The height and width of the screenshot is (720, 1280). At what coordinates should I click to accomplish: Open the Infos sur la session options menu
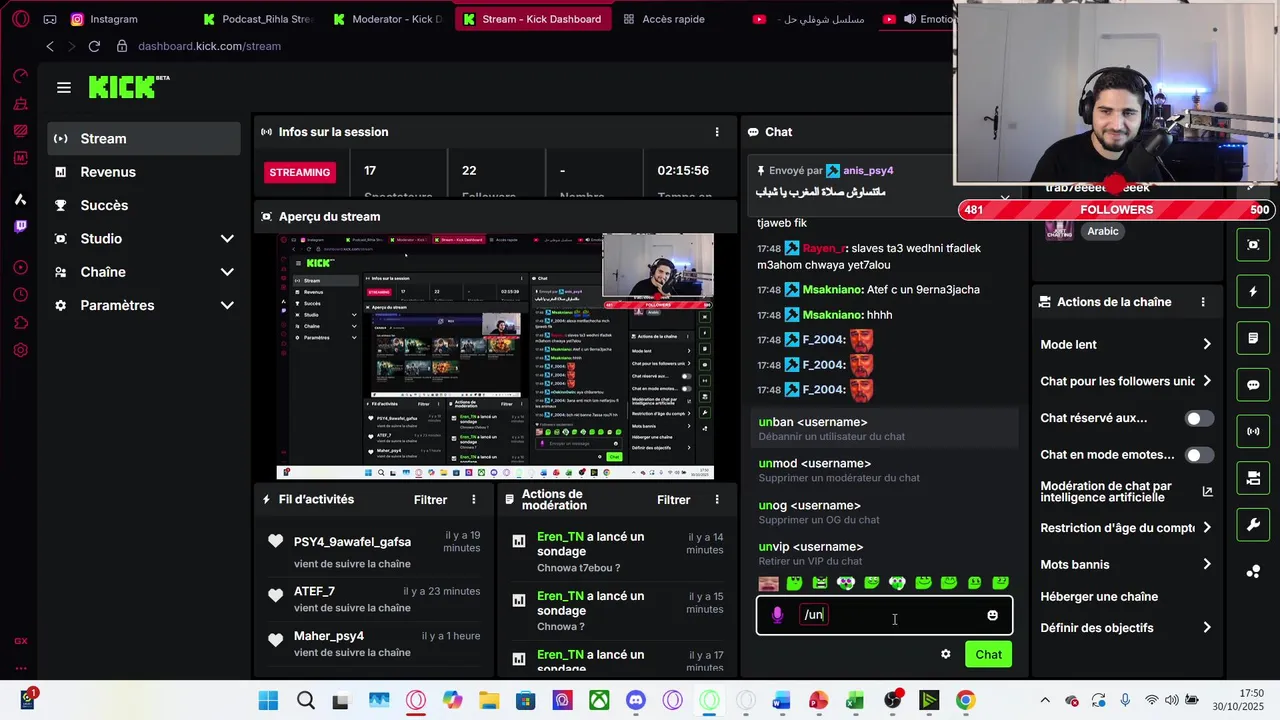[x=716, y=132]
